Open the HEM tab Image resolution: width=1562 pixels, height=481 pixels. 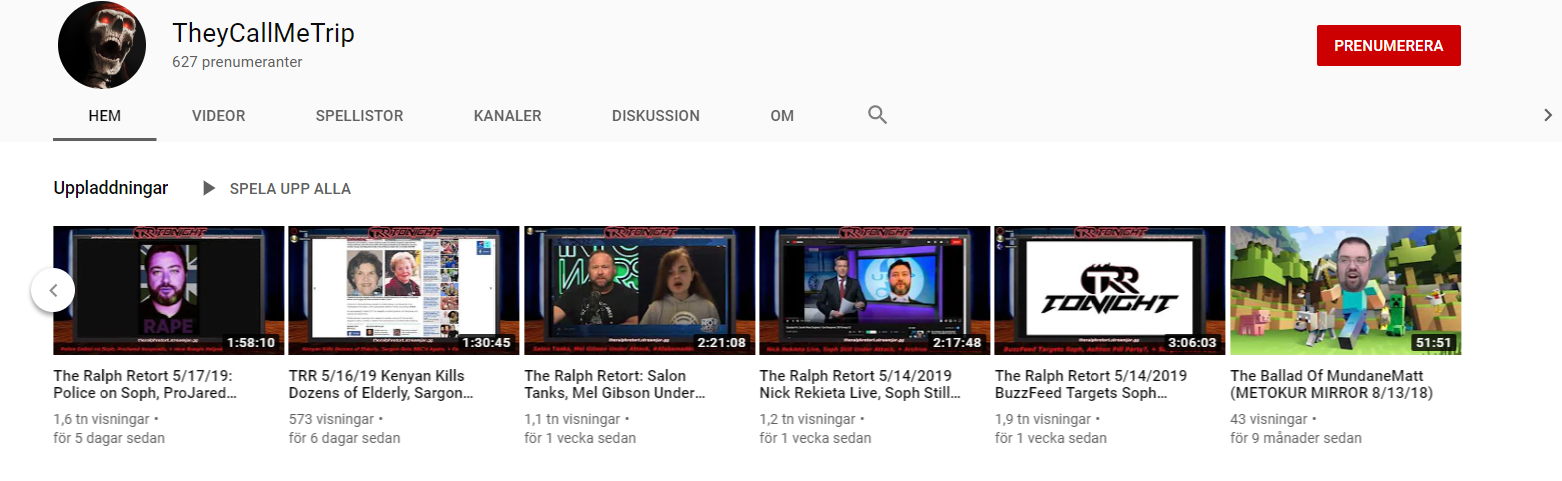105,116
